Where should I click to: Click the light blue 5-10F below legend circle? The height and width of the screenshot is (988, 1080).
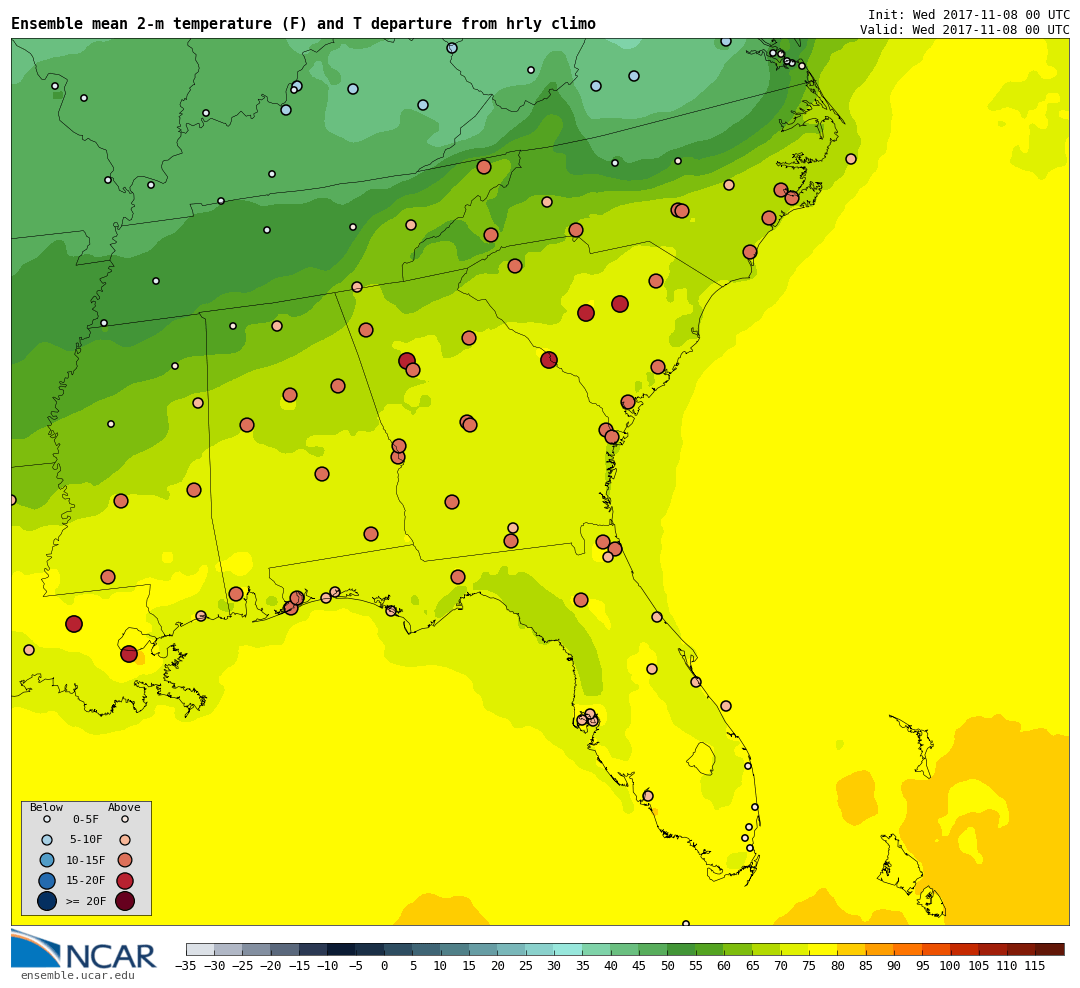[47, 840]
